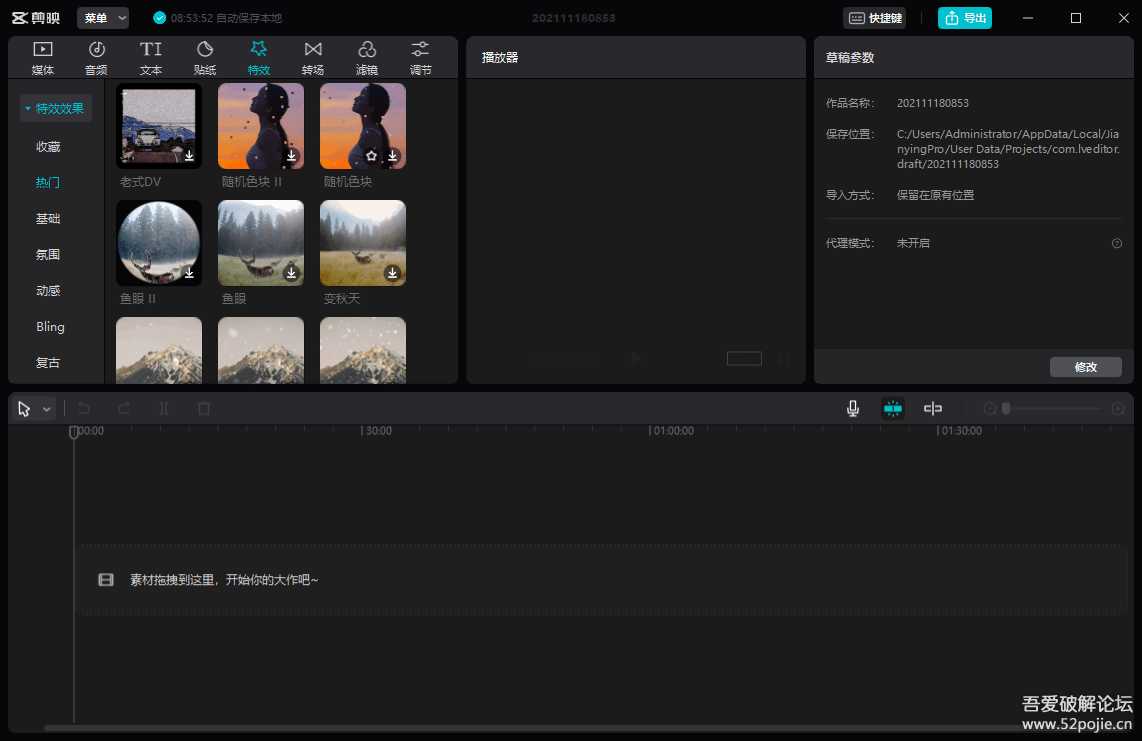This screenshot has height=741, width=1142.
Task: Switch to the 复古 effects category
Action: pyautogui.click(x=47, y=362)
